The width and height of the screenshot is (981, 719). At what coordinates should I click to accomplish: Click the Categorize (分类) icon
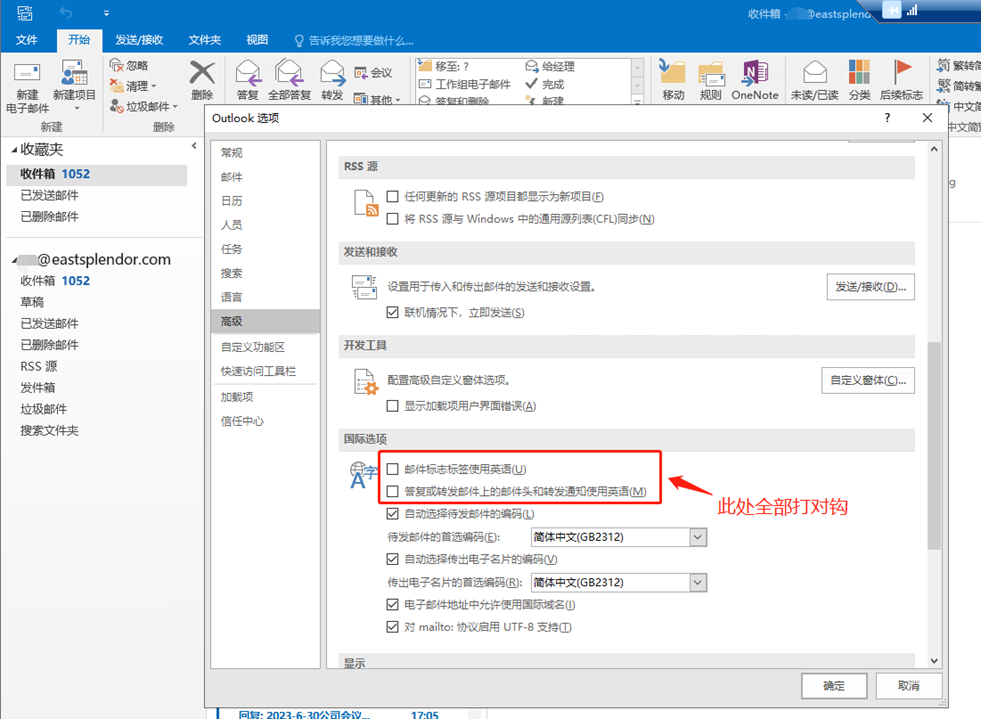coord(859,76)
